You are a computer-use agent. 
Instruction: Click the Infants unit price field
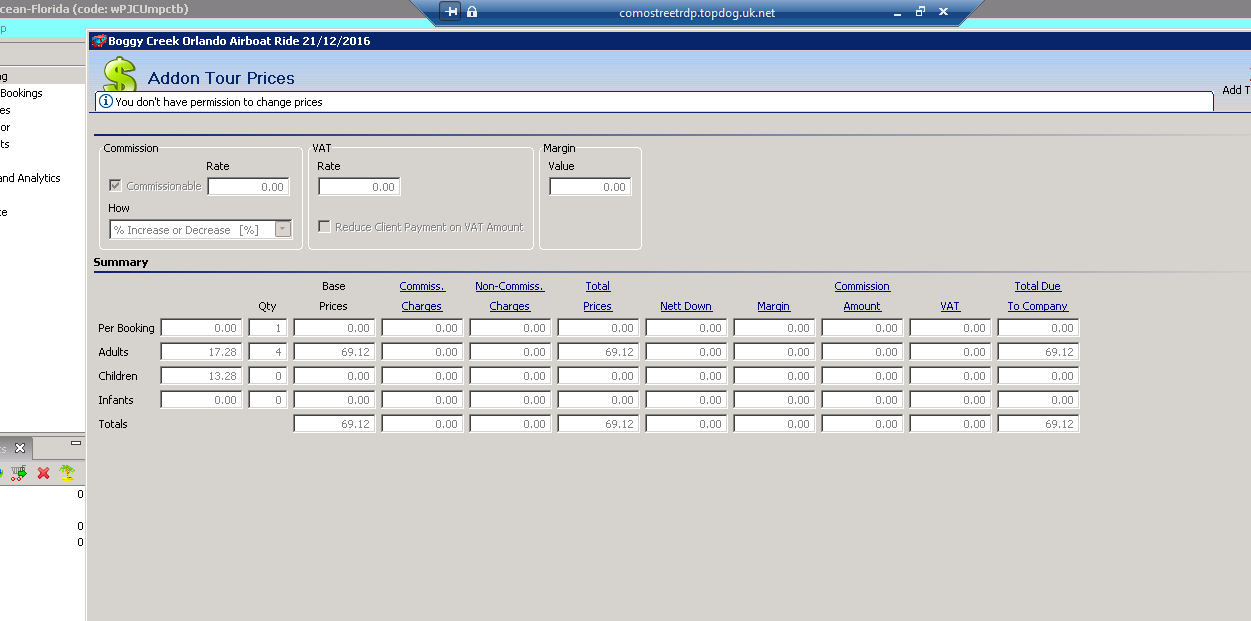(201, 400)
